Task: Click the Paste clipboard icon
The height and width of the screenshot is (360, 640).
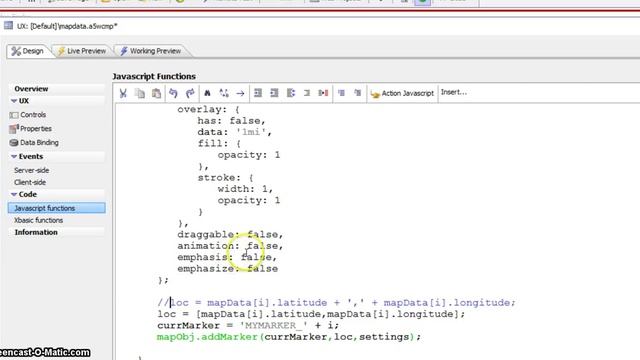Action: (x=156, y=93)
